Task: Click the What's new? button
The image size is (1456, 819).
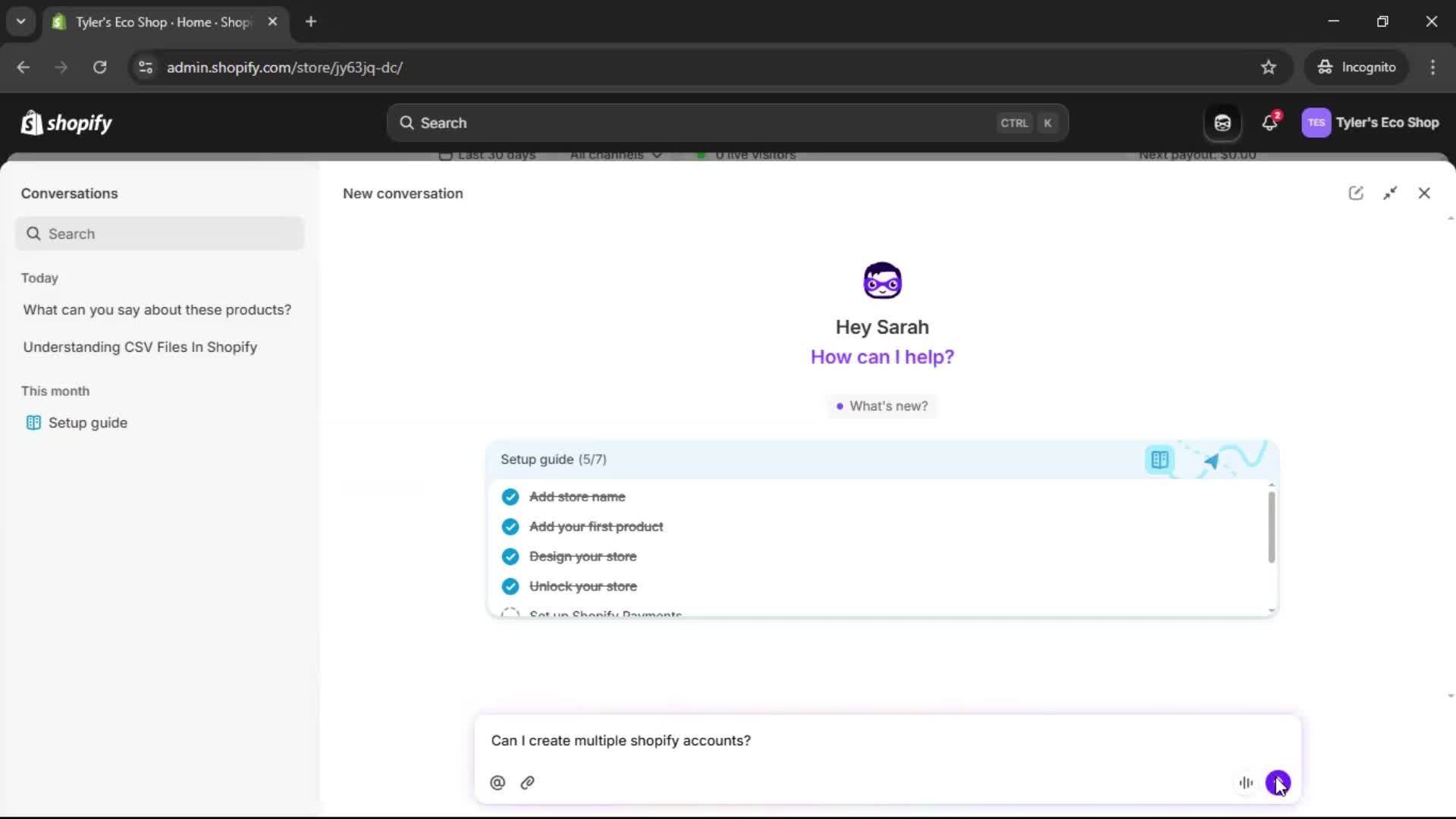Action: 882,406
